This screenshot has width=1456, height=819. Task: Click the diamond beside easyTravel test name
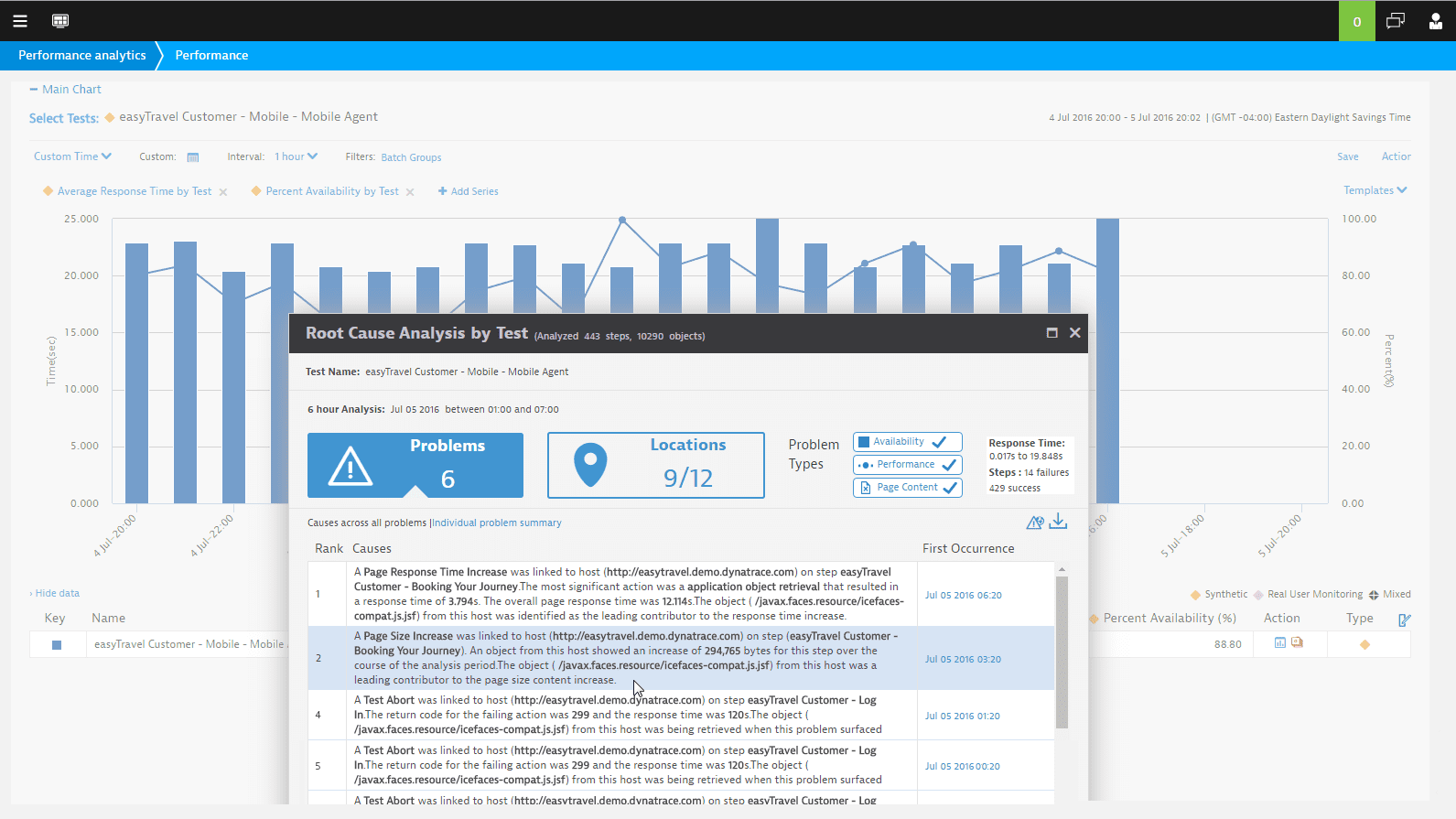pyautogui.click(x=110, y=117)
